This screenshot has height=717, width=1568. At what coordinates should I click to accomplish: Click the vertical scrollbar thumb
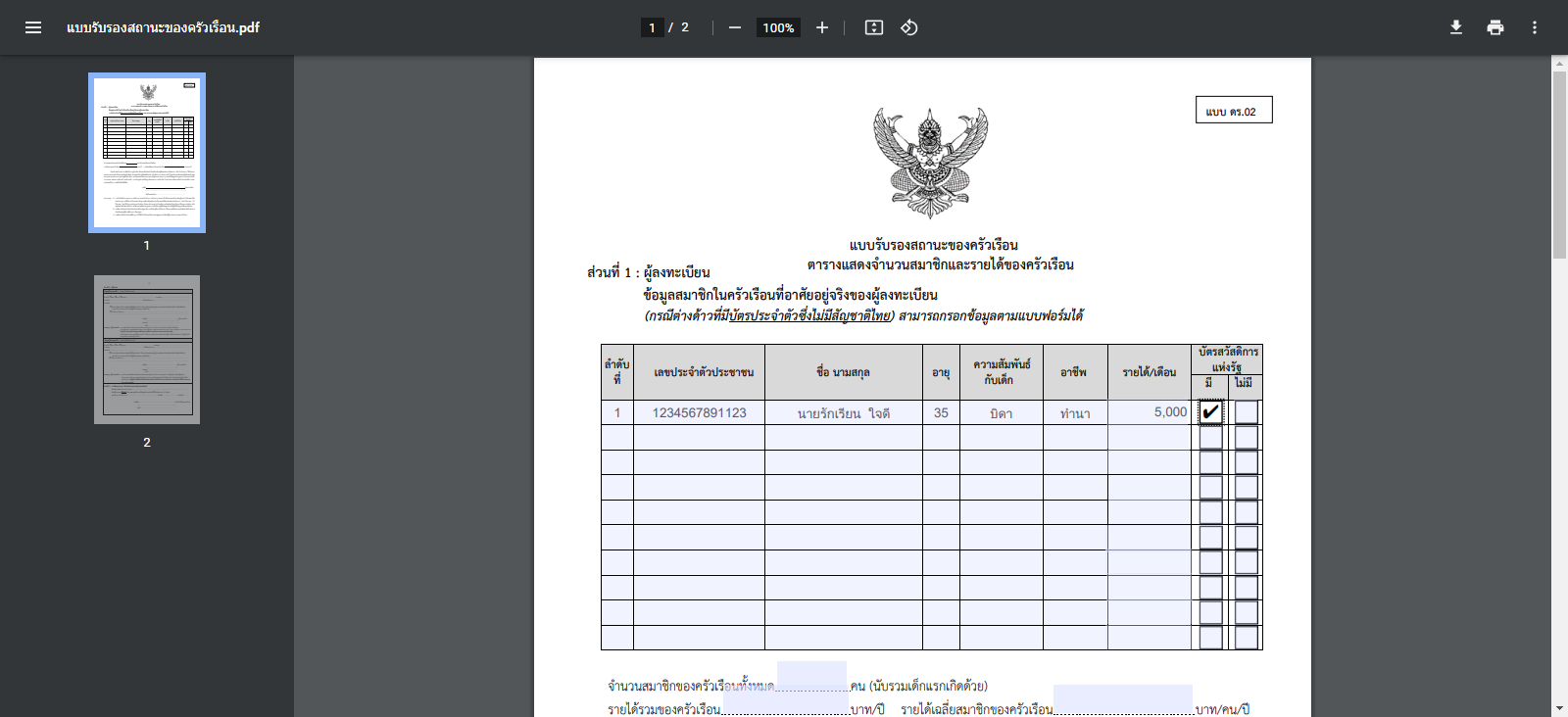[x=1559, y=165]
